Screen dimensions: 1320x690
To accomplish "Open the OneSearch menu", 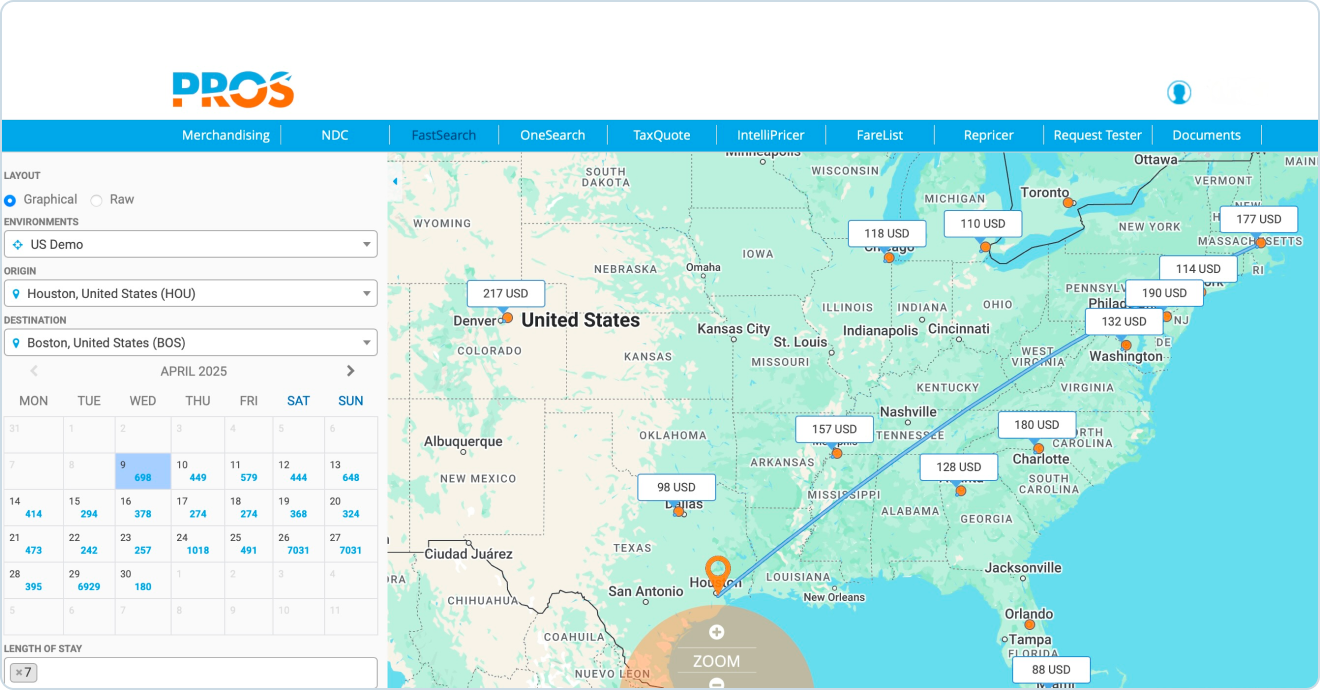I will pos(552,135).
